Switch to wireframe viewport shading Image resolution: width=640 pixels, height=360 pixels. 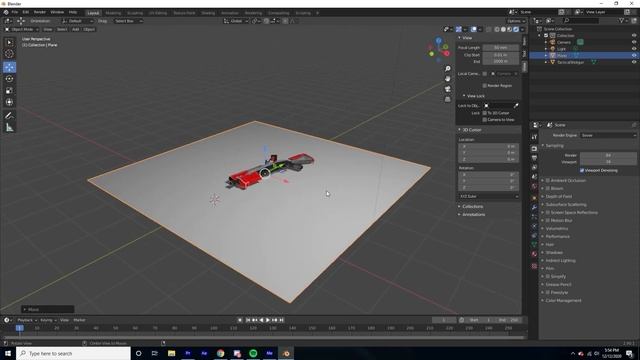point(497,29)
